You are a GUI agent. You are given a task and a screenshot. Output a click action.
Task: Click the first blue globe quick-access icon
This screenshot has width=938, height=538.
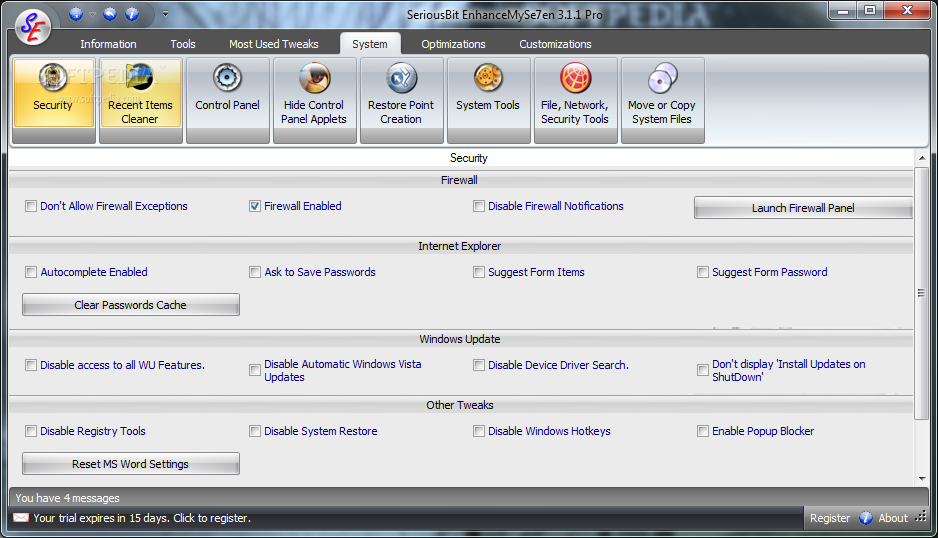click(75, 14)
